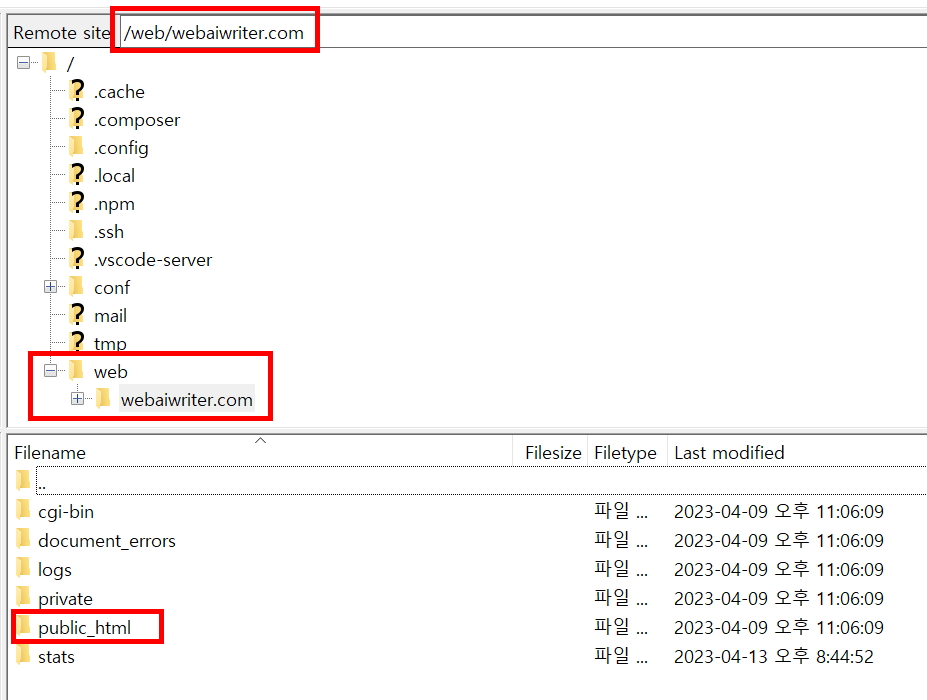This screenshot has height=700, width=927.
Task: Click the cgi-bin folder icon
Action: [23, 509]
